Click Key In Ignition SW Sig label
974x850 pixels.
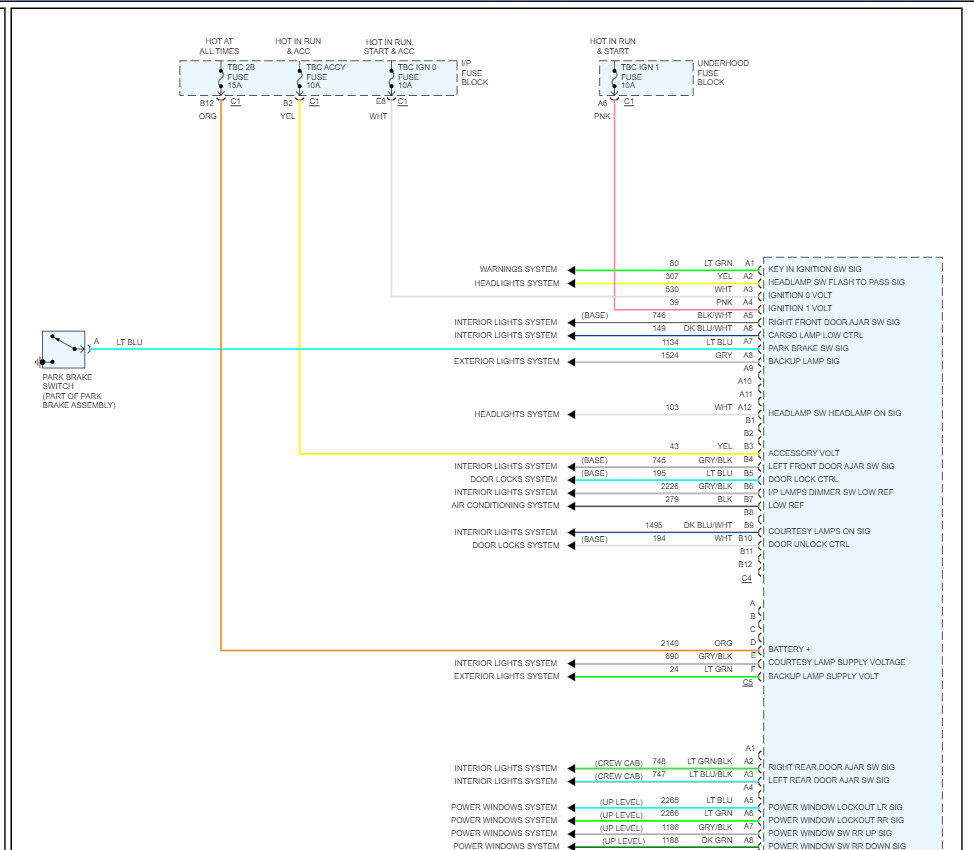point(814,269)
